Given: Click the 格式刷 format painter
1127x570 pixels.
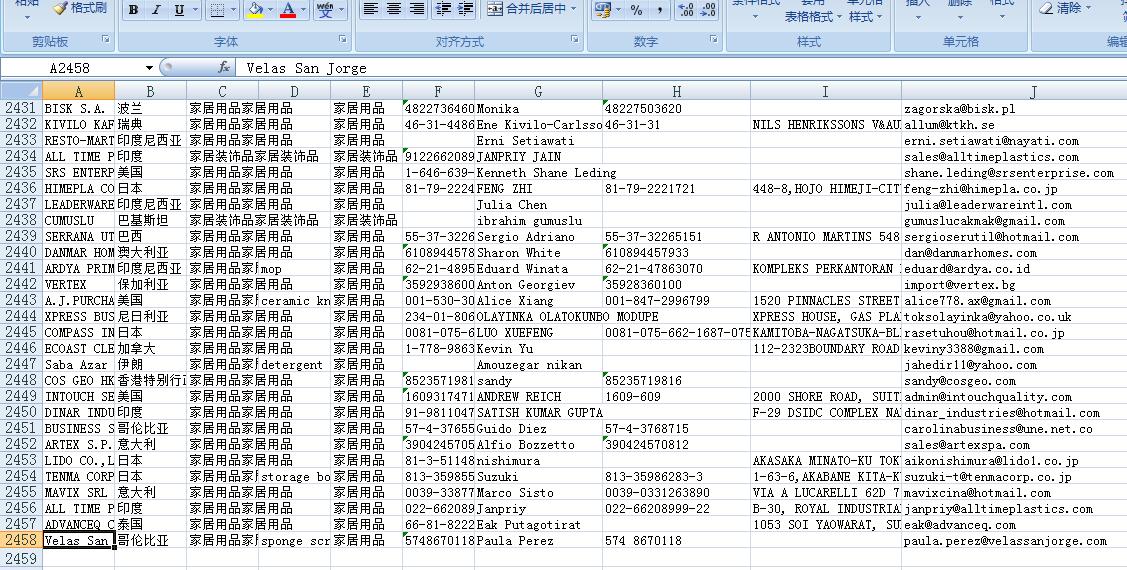Looking at the screenshot, I should [80, 8].
